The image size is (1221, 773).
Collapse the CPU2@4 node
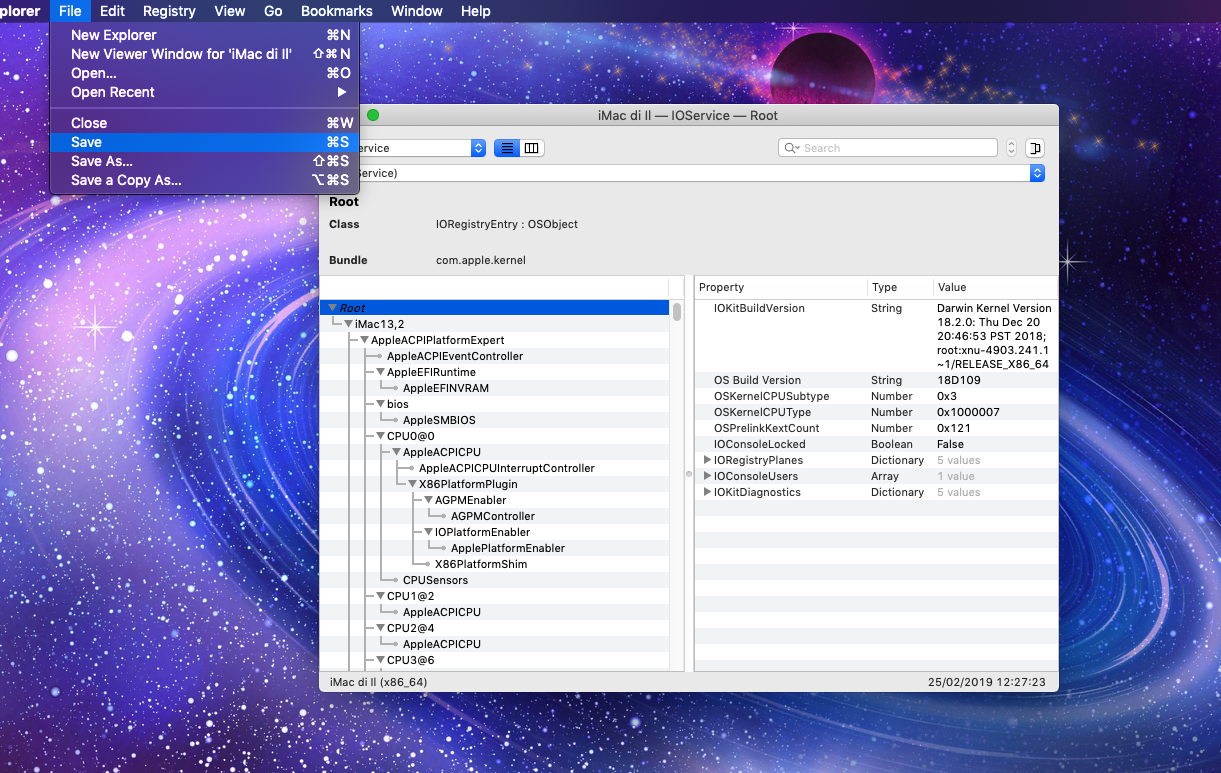(x=381, y=628)
